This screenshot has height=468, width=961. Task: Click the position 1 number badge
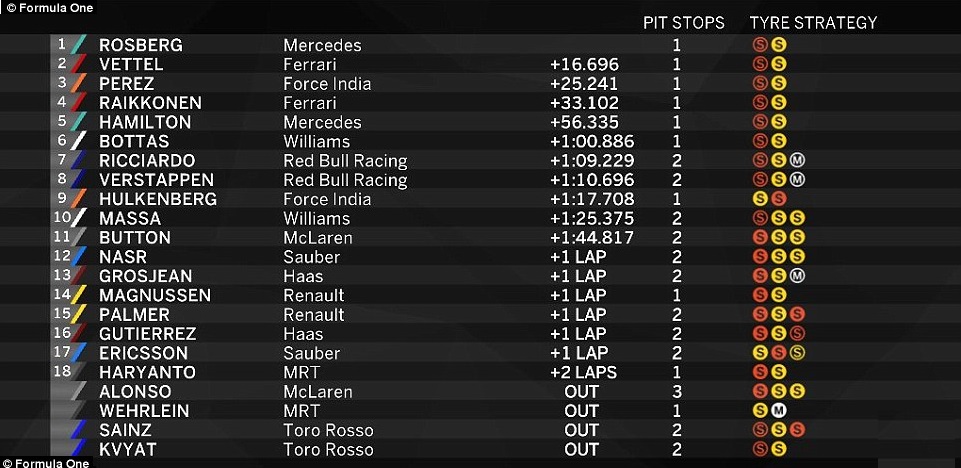point(62,45)
